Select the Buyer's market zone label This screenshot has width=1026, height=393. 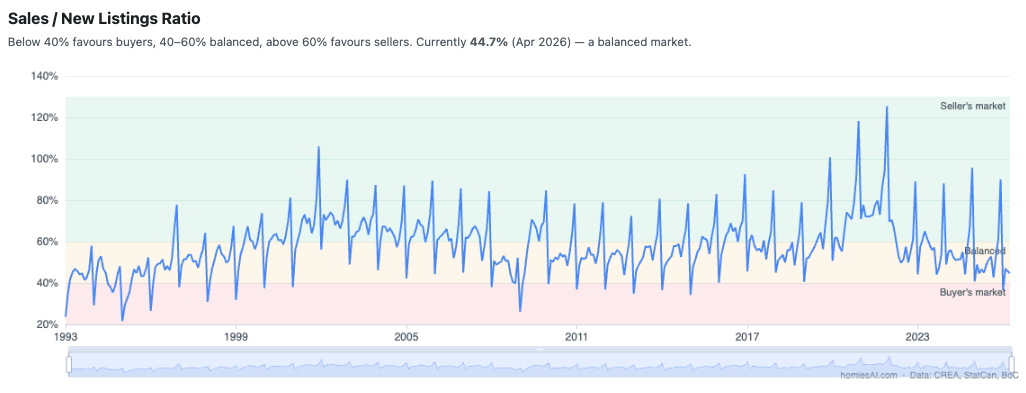(x=972, y=292)
